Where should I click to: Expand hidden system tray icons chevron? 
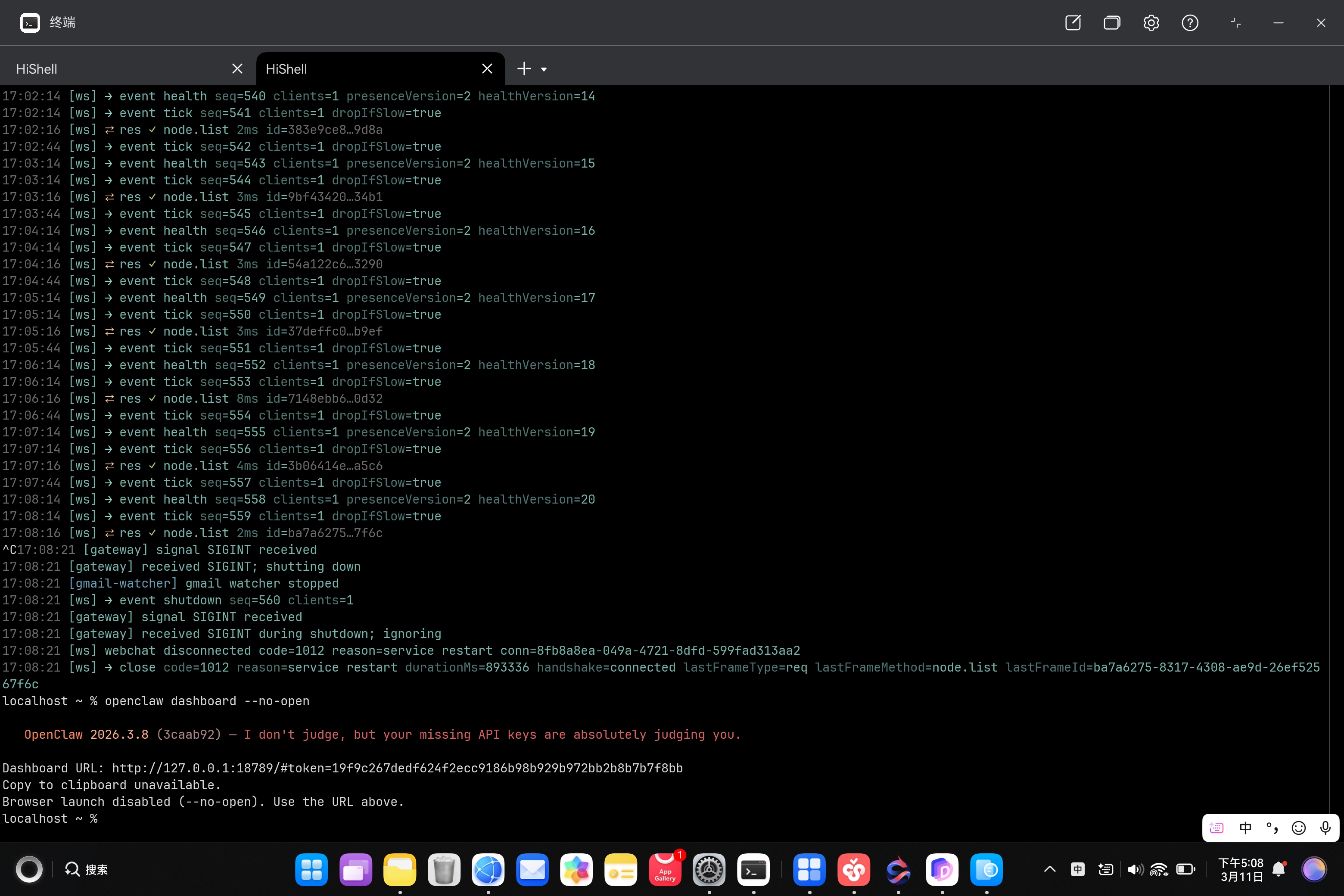1050,869
